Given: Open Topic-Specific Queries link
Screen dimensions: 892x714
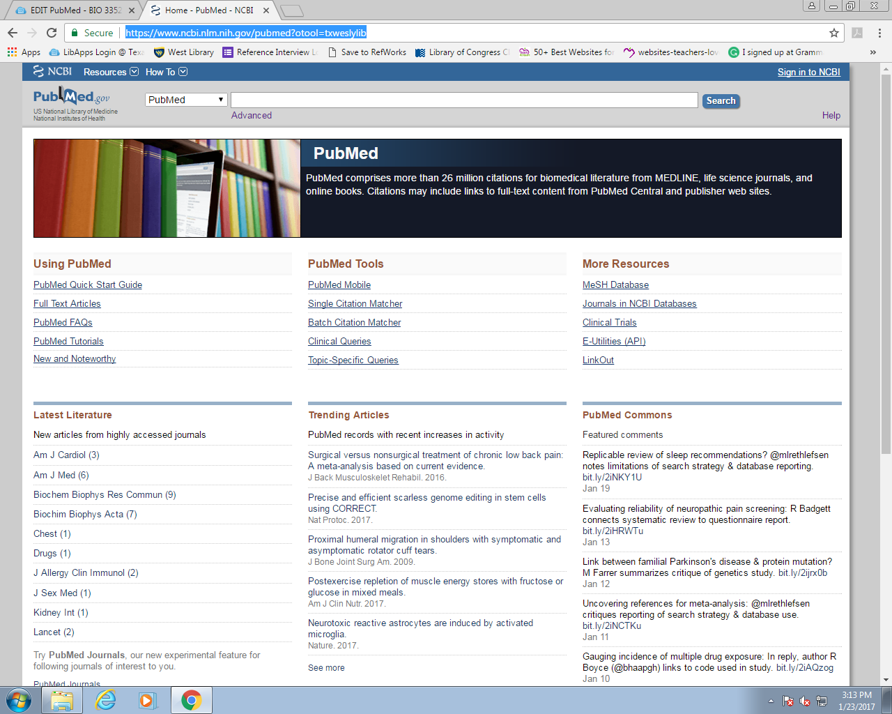Looking at the screenshot, I should 353,360.
